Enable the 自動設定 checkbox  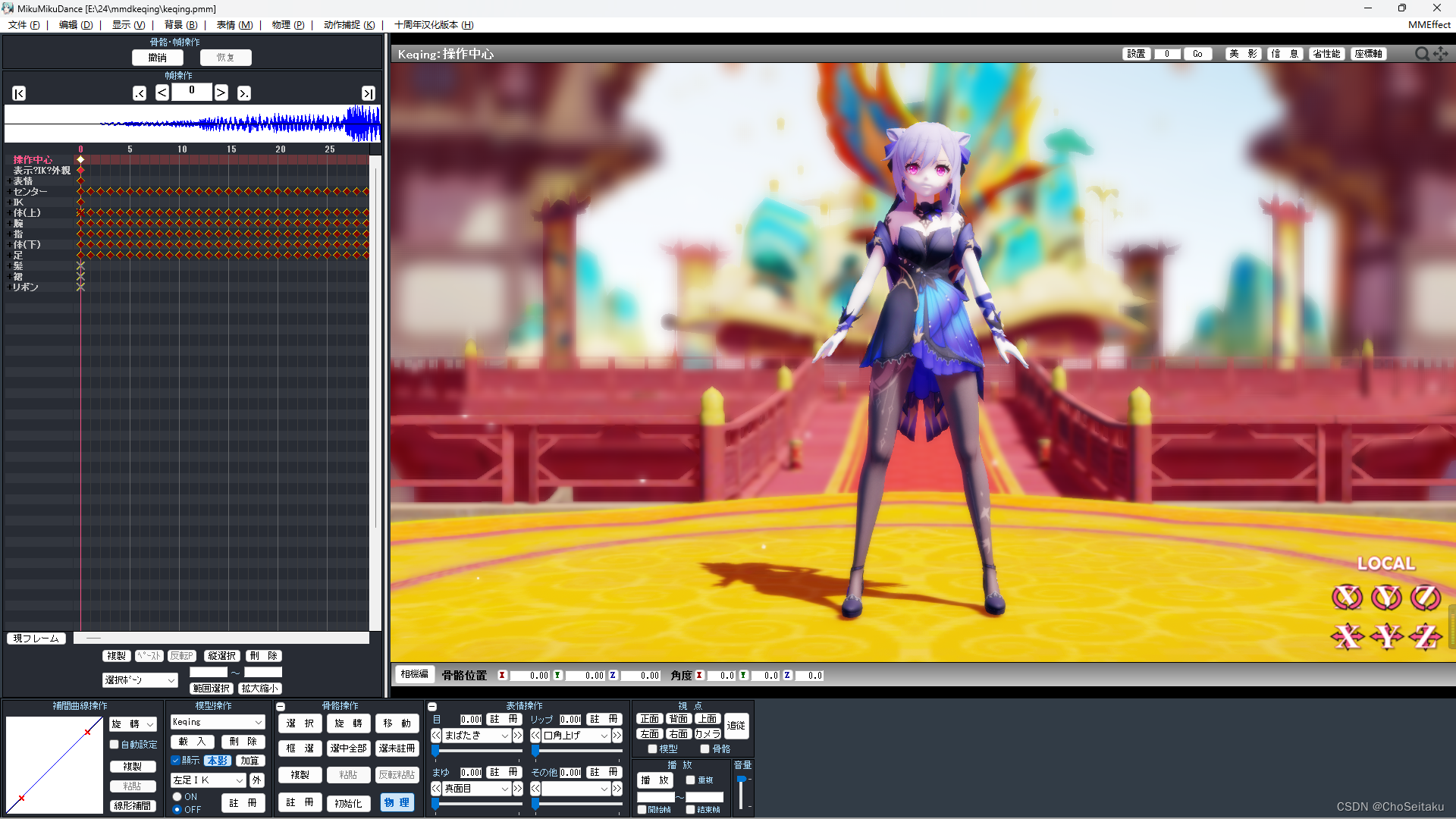click(115, 745)
